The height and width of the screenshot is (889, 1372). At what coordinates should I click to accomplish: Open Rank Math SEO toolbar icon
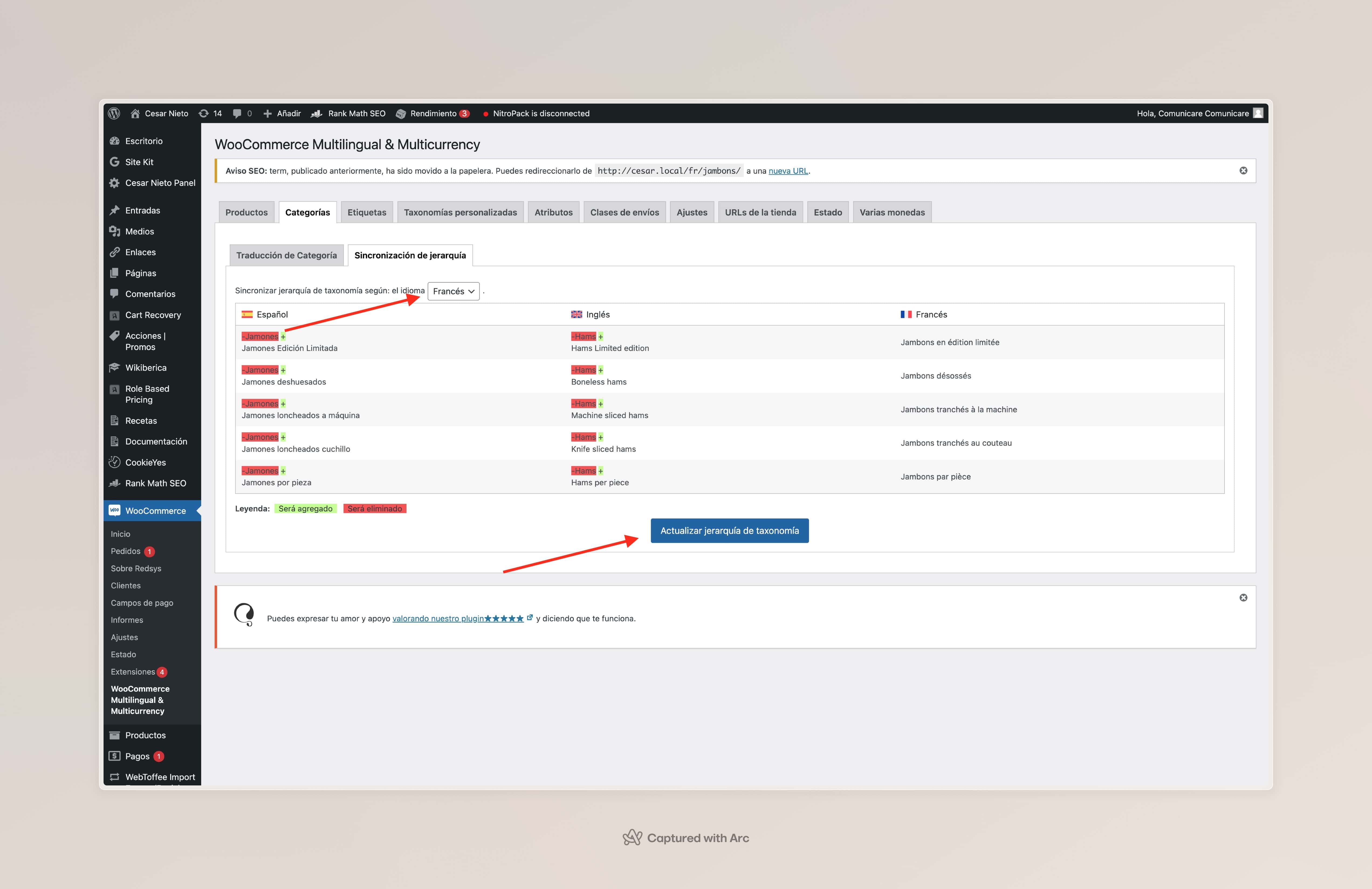[x=317, y=114]
